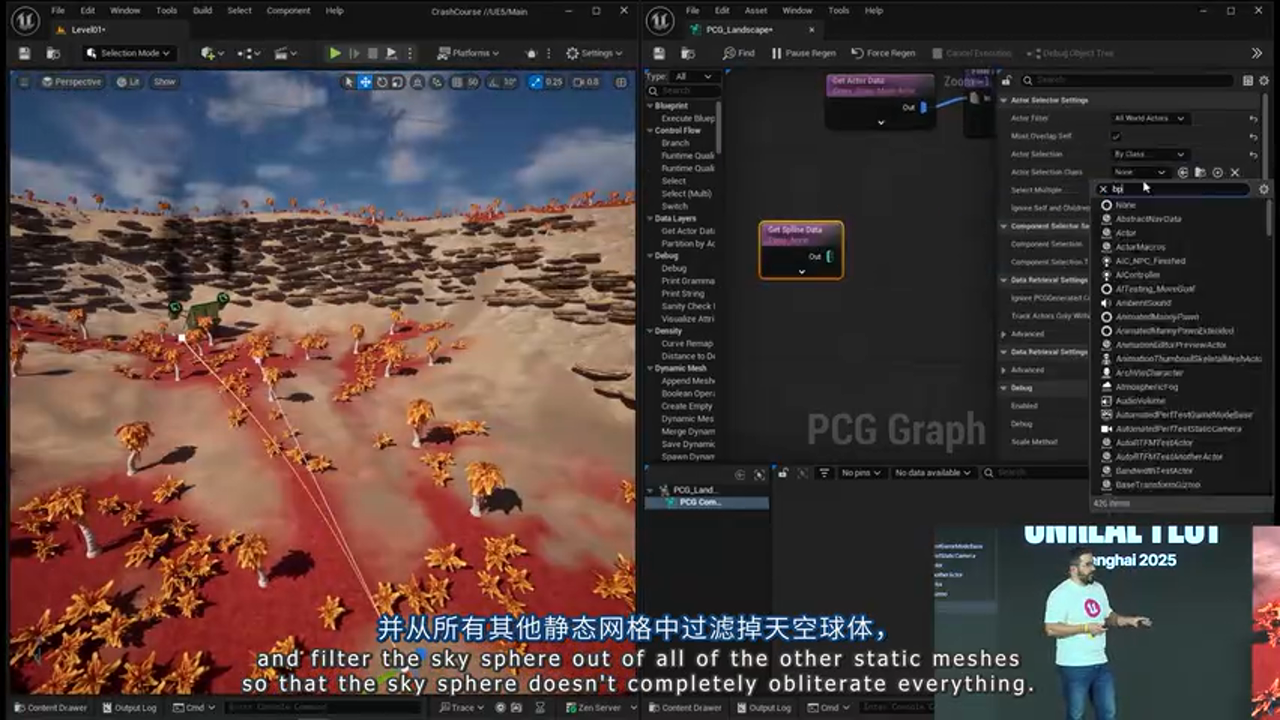Collapse the Control Flow category in node palette
This screenshot has width=1280, height=720.
point(650,130)
